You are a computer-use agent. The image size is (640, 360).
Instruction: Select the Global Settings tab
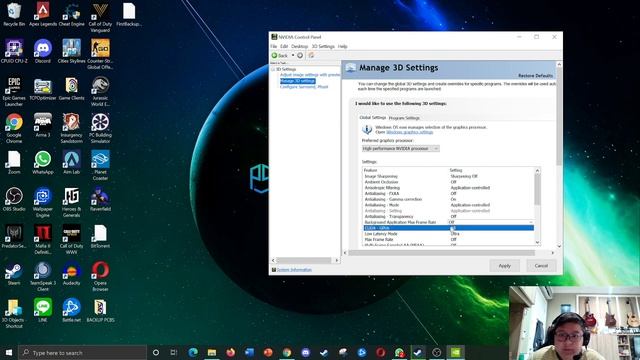pos(373,118)
